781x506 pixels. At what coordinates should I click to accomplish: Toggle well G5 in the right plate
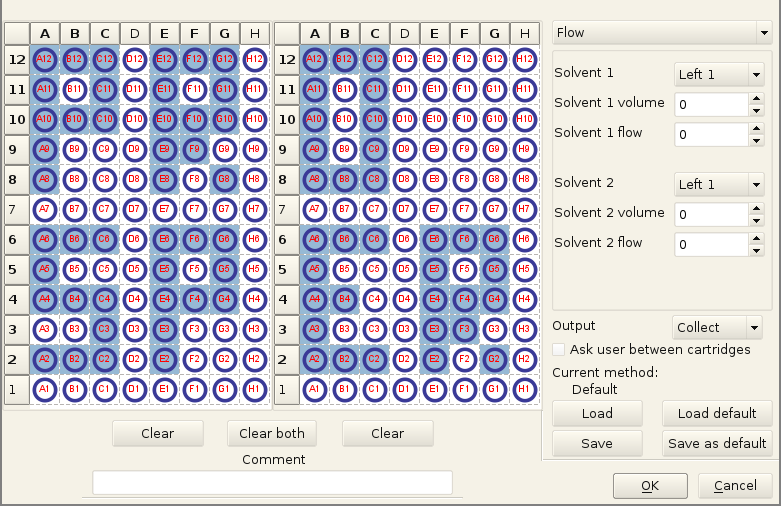point(495,269)
